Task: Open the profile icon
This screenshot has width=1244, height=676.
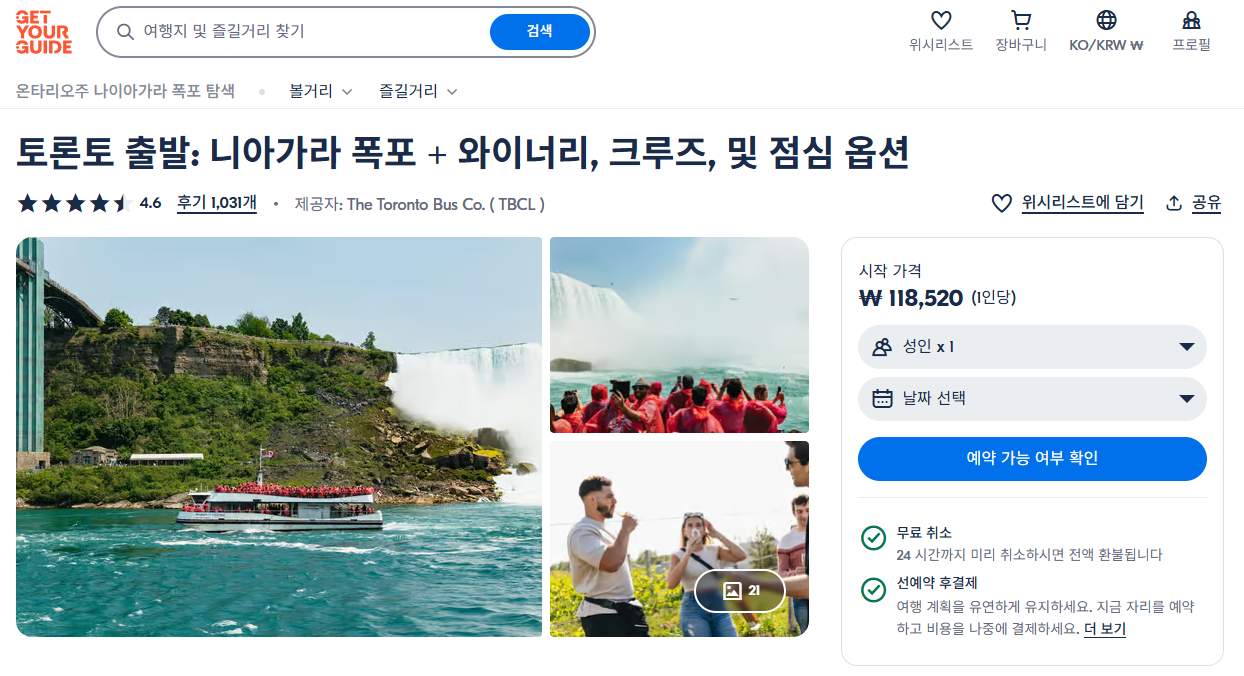Action: pos(1191,20)
